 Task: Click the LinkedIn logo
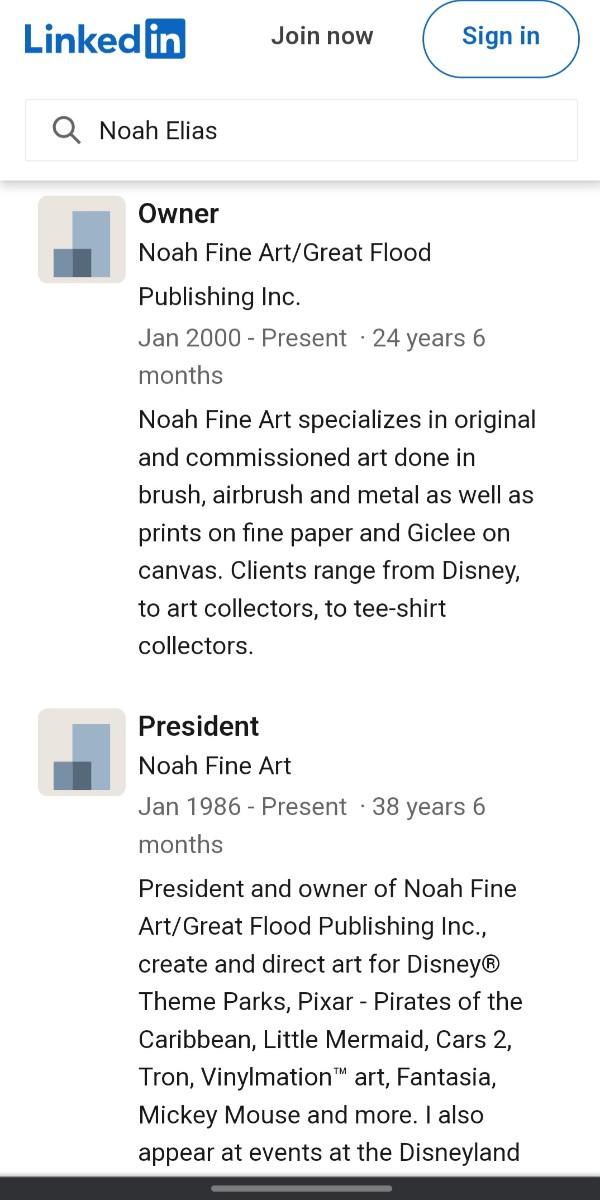(105, 39)
